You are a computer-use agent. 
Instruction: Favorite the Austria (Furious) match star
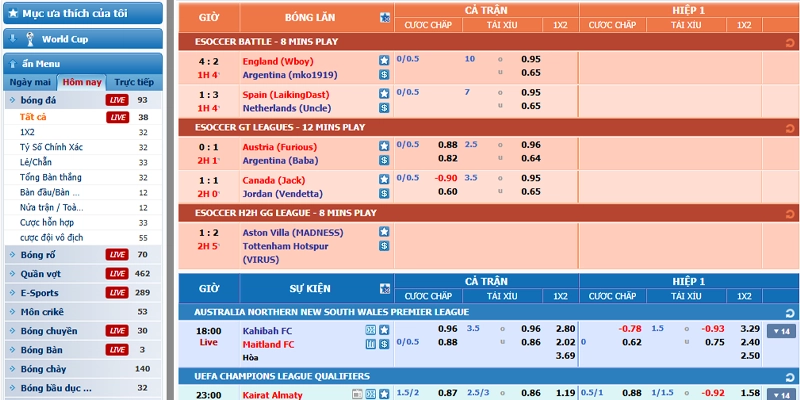pyautogui.click(x=384, y=146)
